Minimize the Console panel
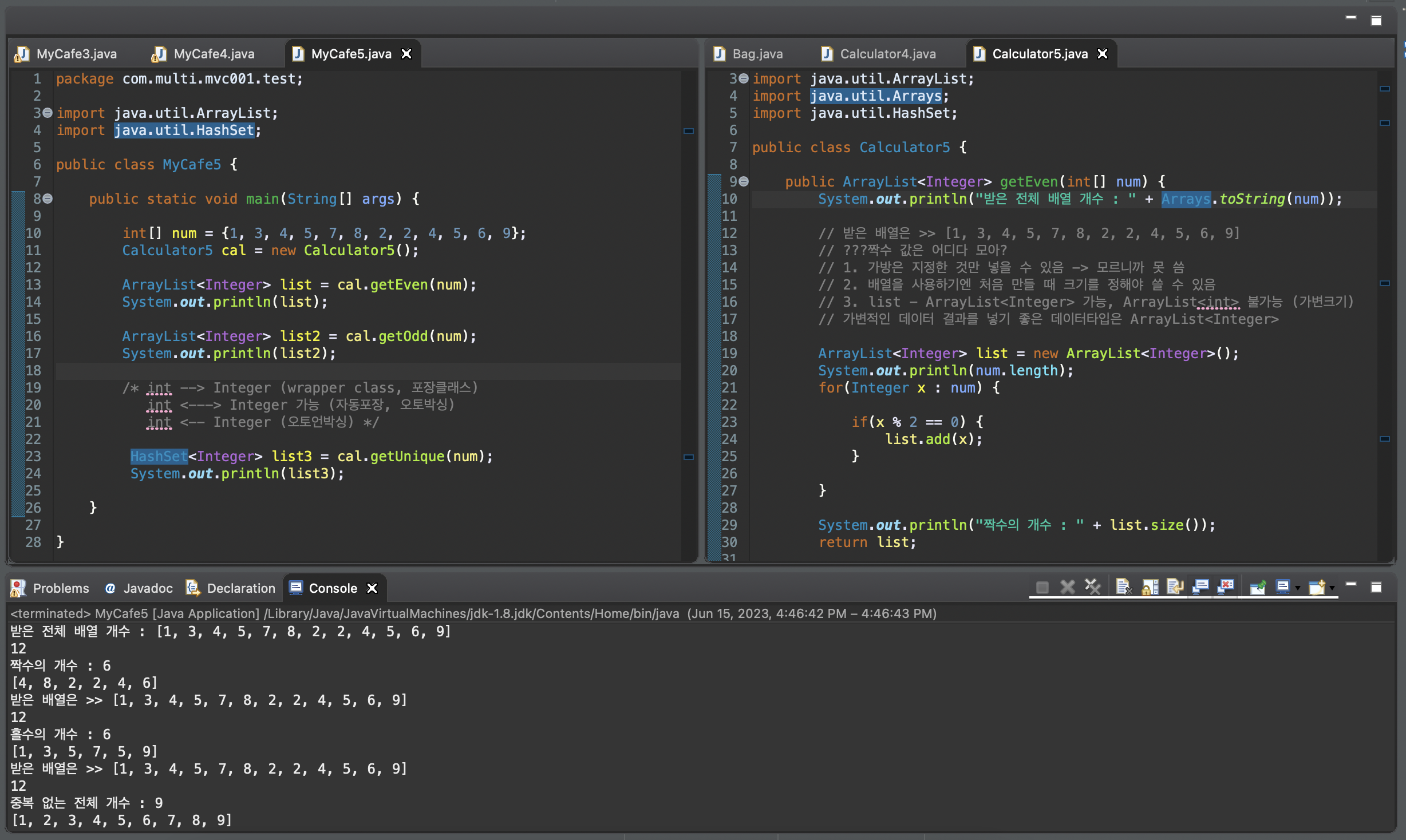Image resolution: width=1406 pixels, height=840 pixels. pyautogui.click(x=1351, y=585)
